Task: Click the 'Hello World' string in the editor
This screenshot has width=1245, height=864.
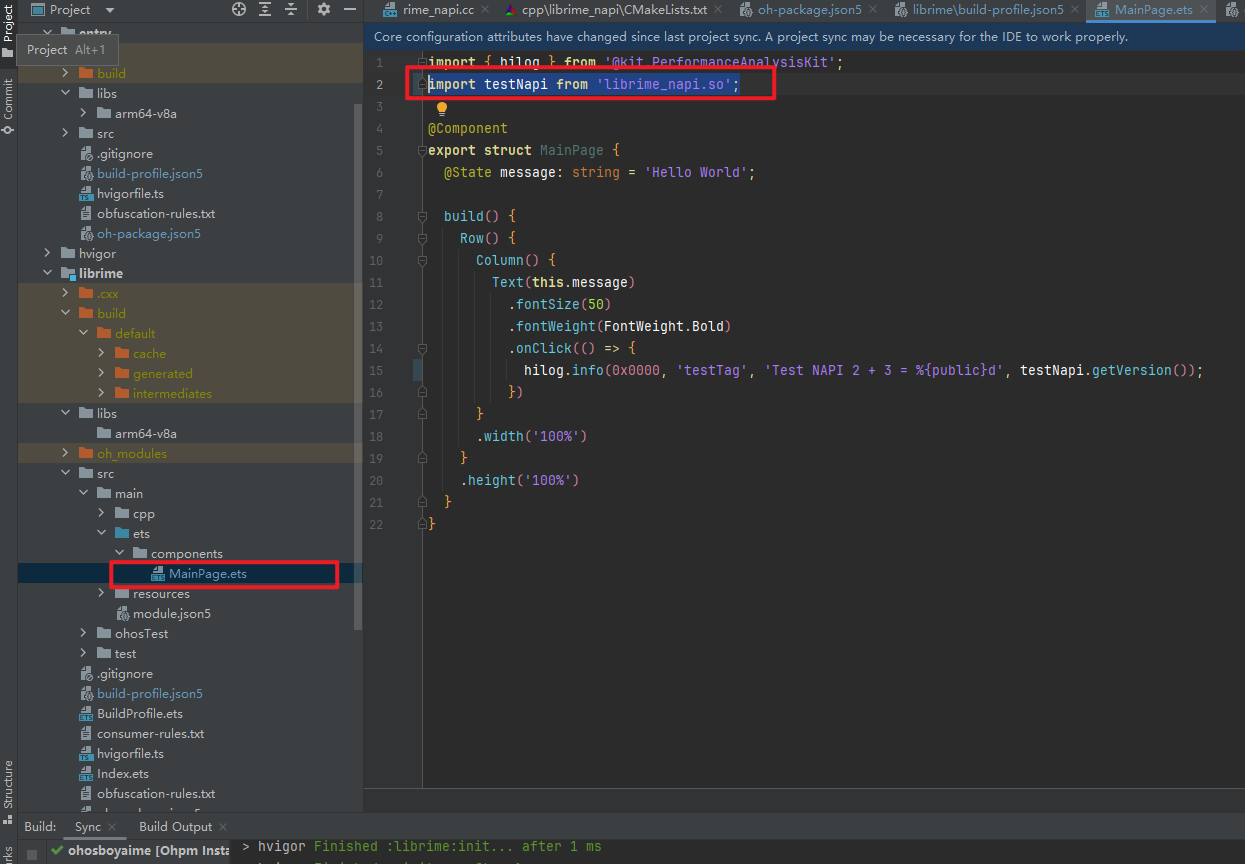Action: [x=696, y=173]
